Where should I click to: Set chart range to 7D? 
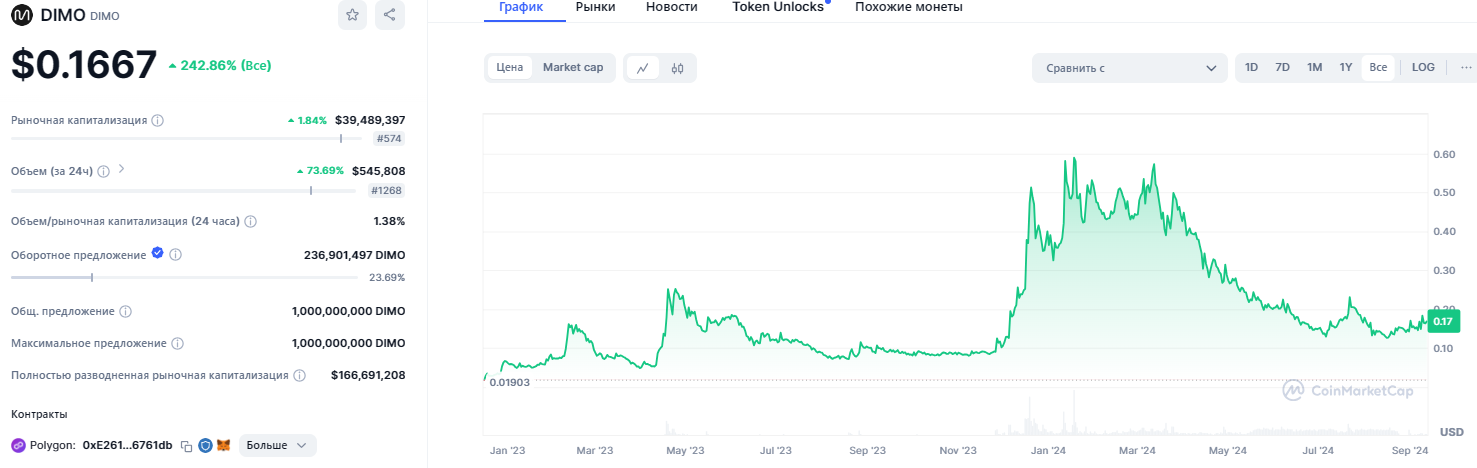[1282, 68]
